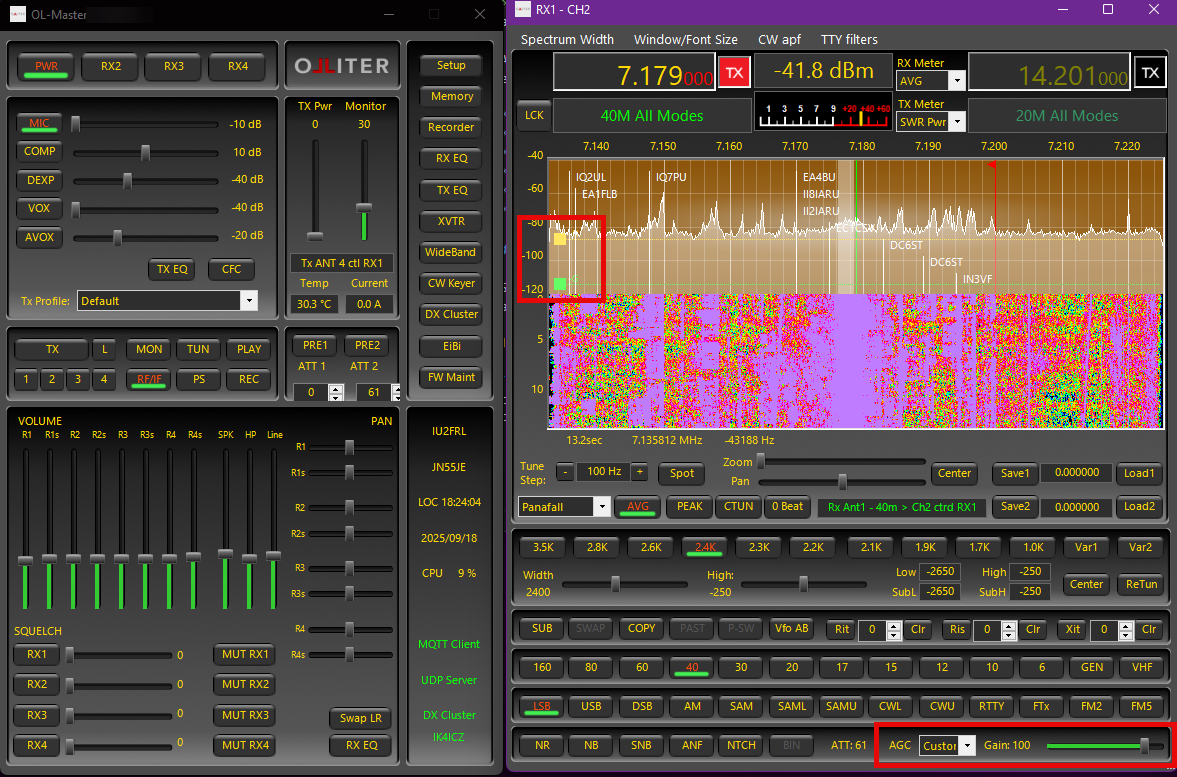Viewport: 1177px width, 777px height.
Task: Open the Spectrum Width menu
Action: pyautogui.click(x=567, y=40)
